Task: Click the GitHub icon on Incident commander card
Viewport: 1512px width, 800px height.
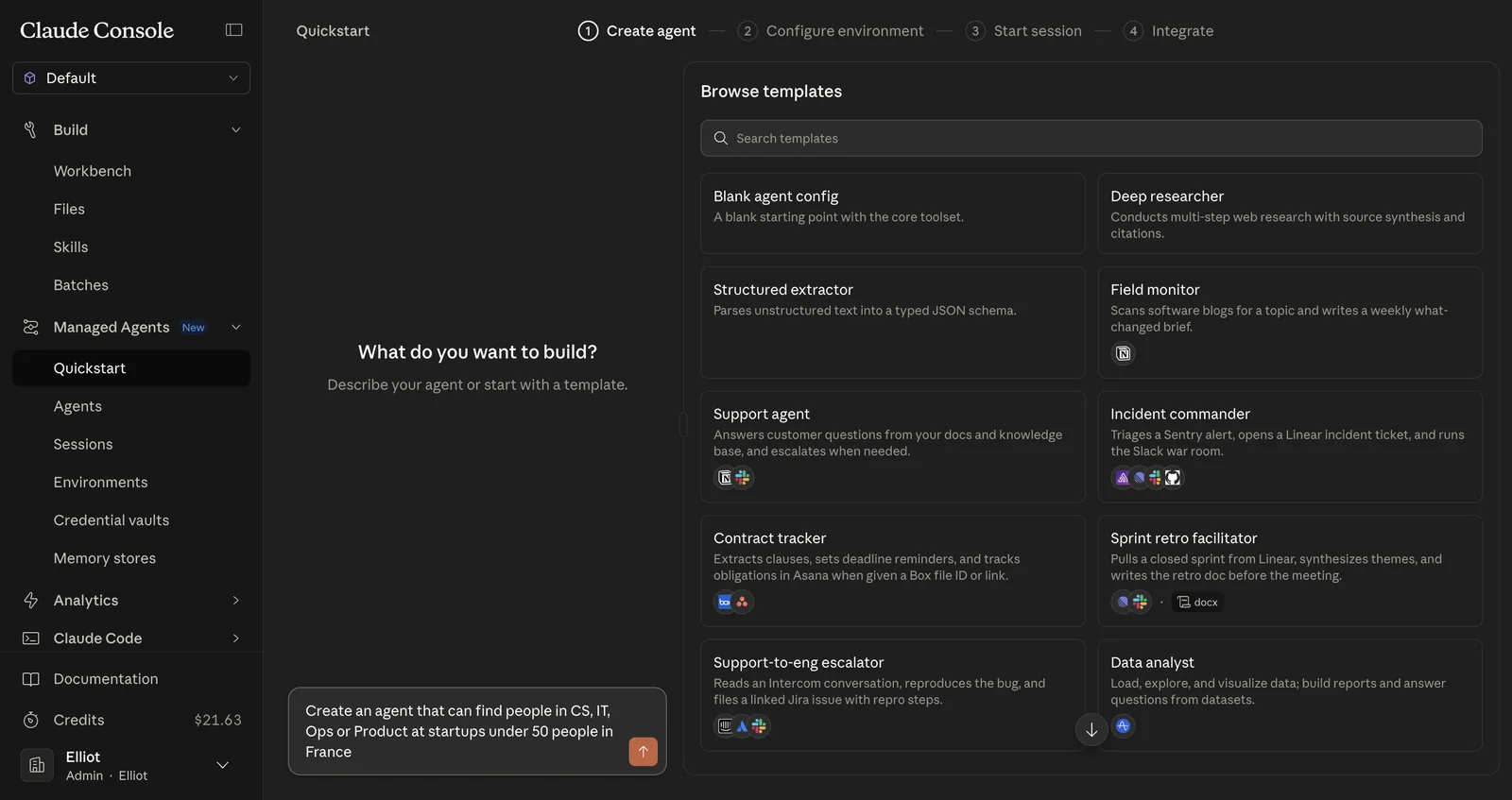Action: [x=1173, y=478]
